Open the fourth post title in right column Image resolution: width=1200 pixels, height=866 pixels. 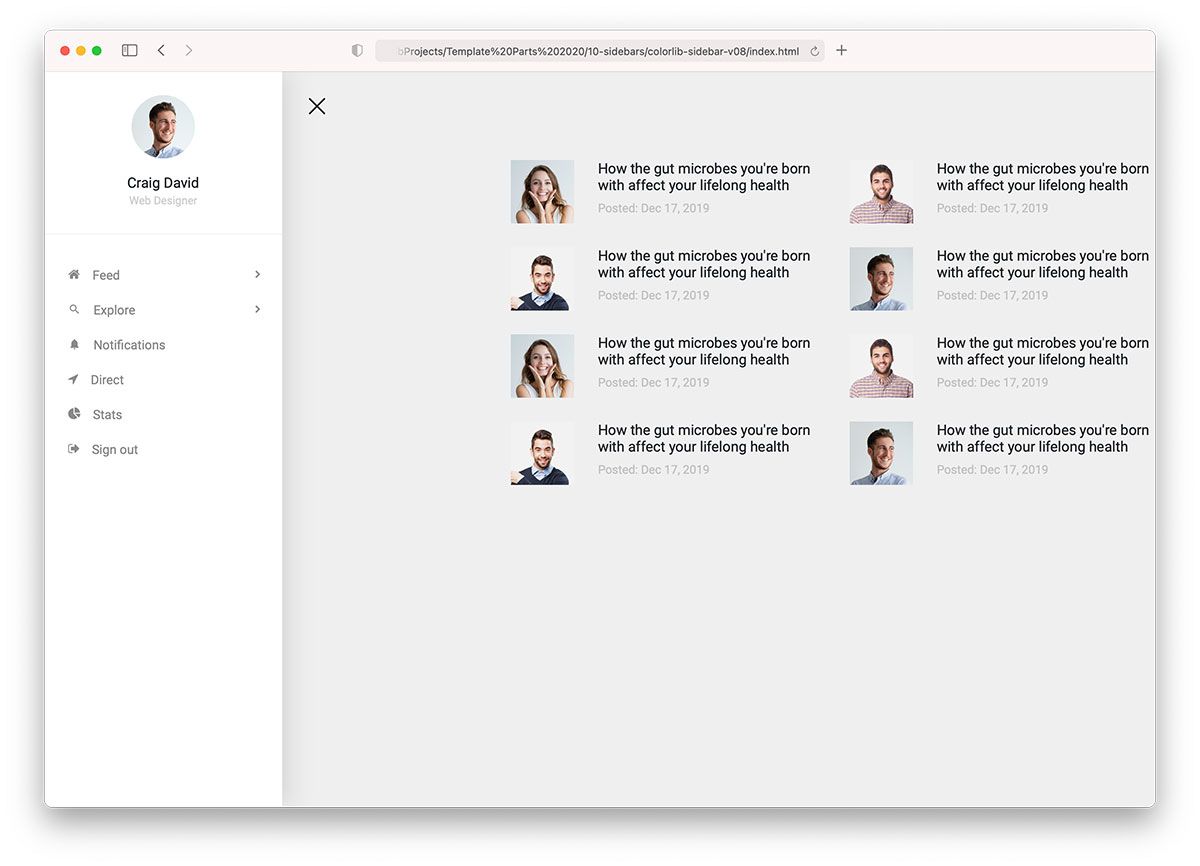[1043, 438]
